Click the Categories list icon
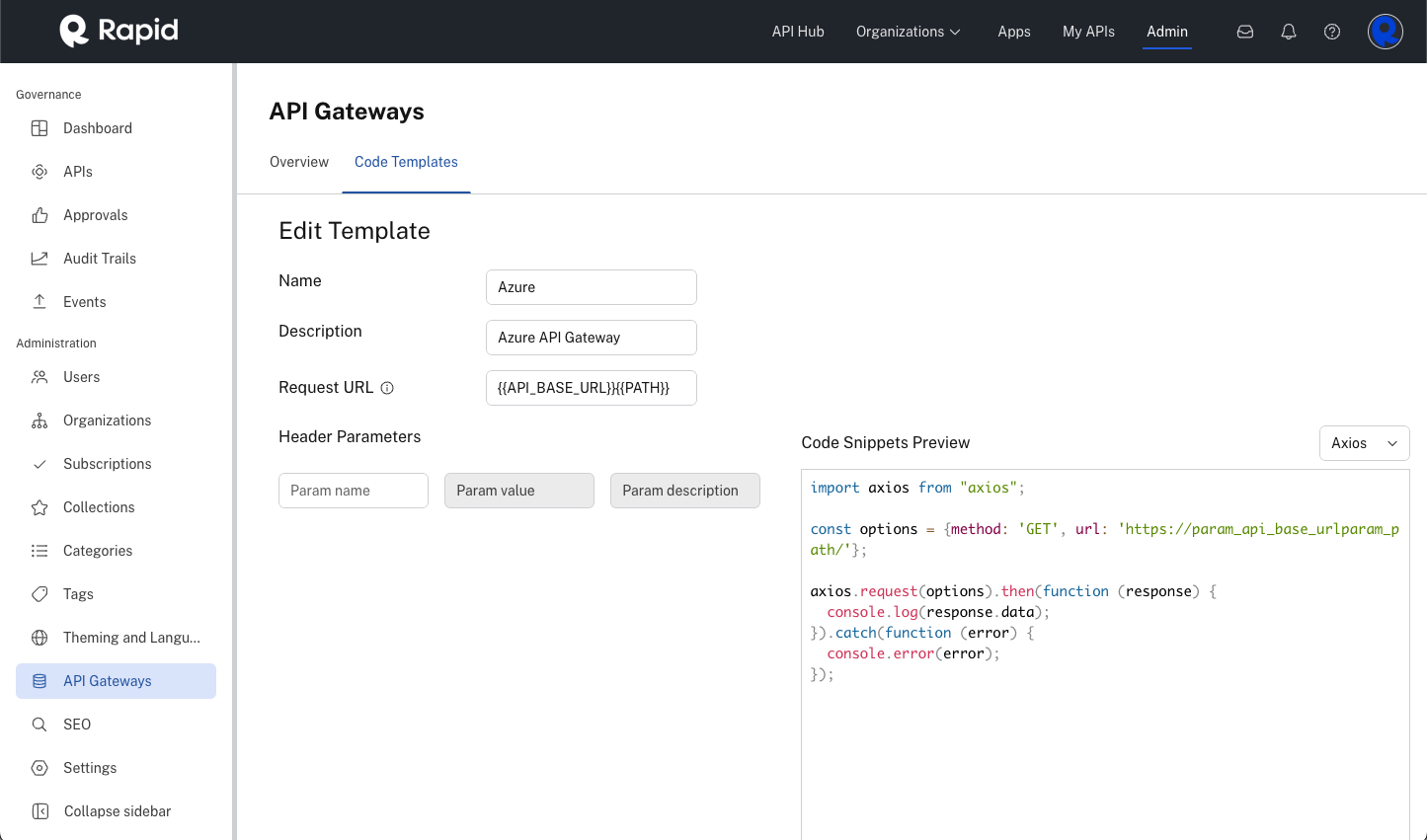Screen dimensions: 1427x840 click(40, 551)
